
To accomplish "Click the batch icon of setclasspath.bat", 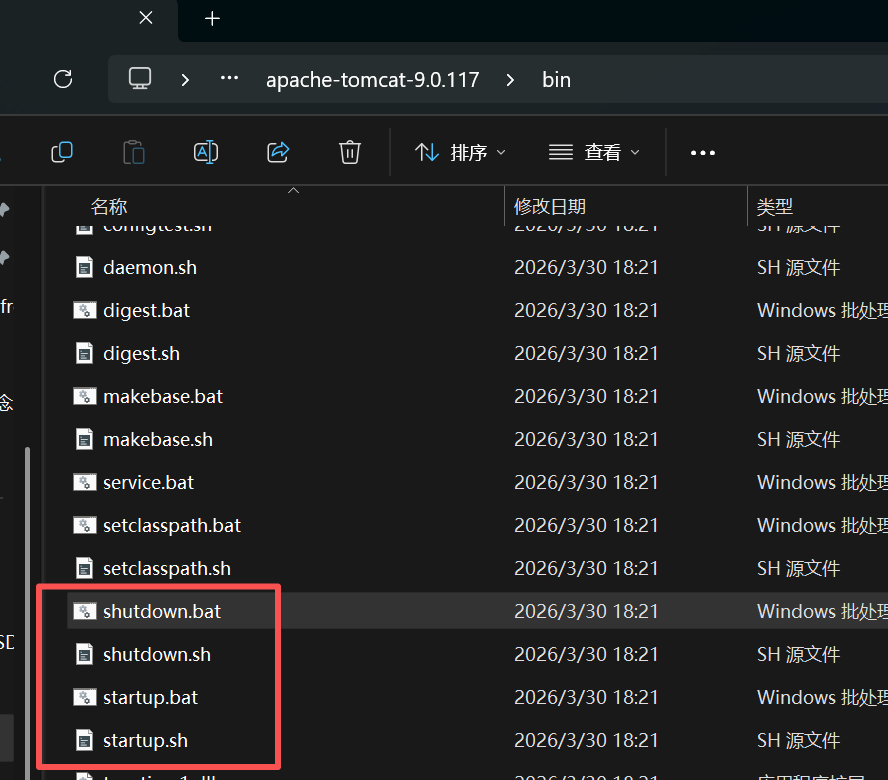I will (84, 525).
